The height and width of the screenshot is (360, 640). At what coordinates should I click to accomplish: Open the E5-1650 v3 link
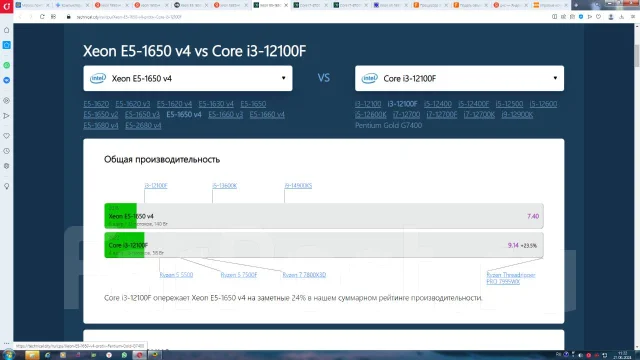pyautogui.click(x=142, y=115)
